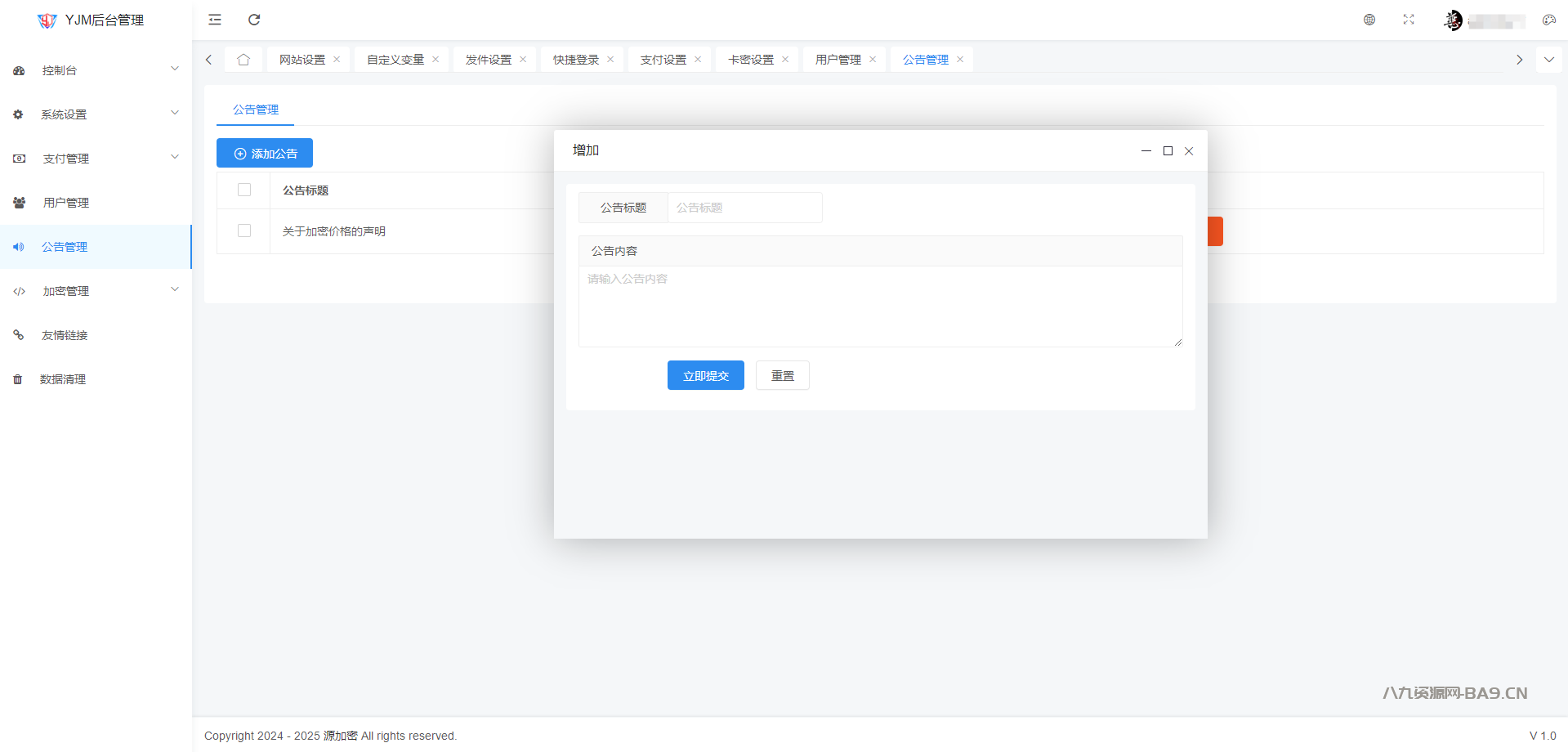
Task: Open the globe website icon
Action: (x=1369, y=20)
